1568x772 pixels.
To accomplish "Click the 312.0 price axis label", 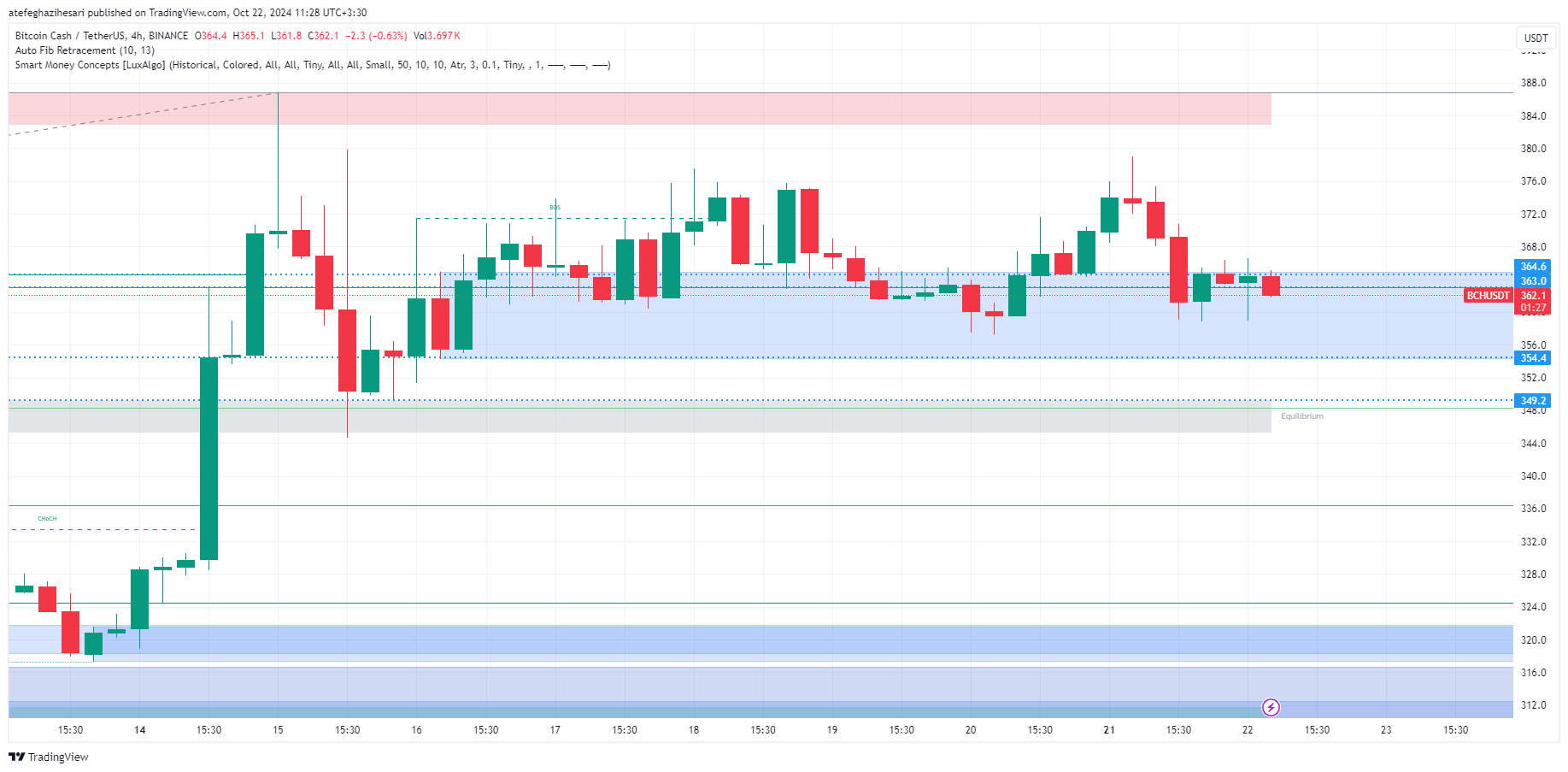I will [x=1533, y=705].
